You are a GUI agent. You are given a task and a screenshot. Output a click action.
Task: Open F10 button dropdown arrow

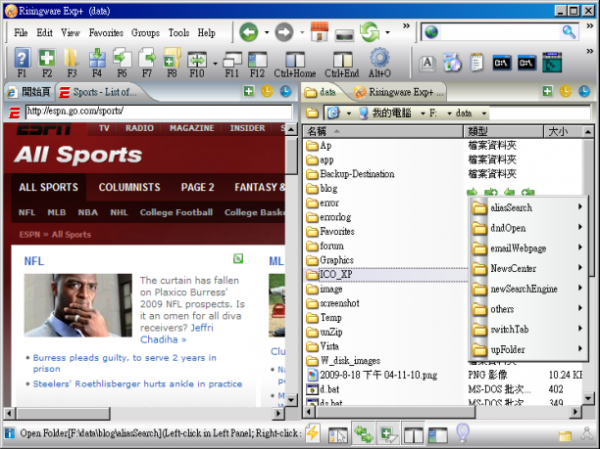215,63
